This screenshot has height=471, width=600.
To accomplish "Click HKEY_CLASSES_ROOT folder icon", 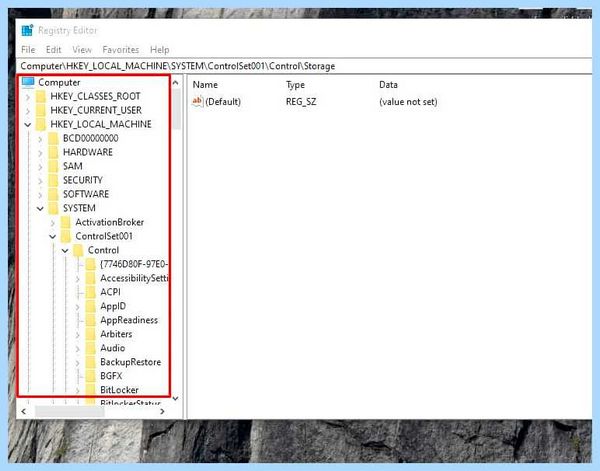I will (41, 96).
